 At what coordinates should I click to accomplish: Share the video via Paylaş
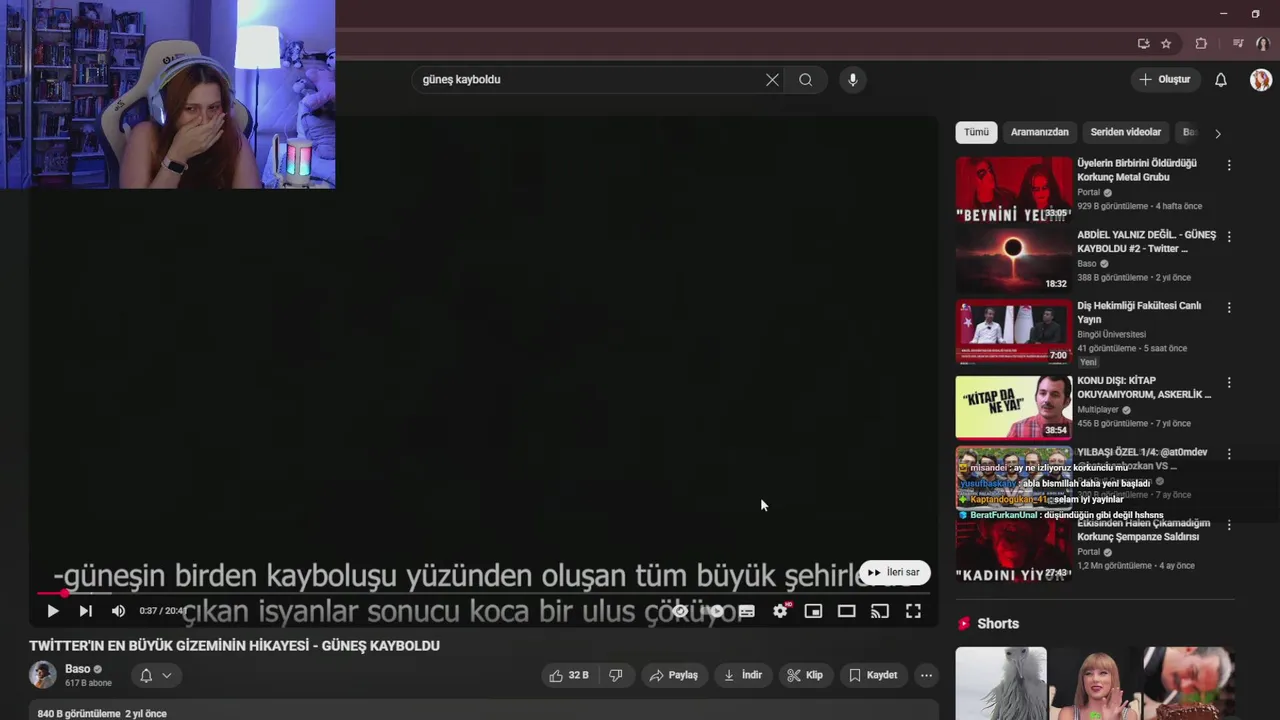[673, 675]
